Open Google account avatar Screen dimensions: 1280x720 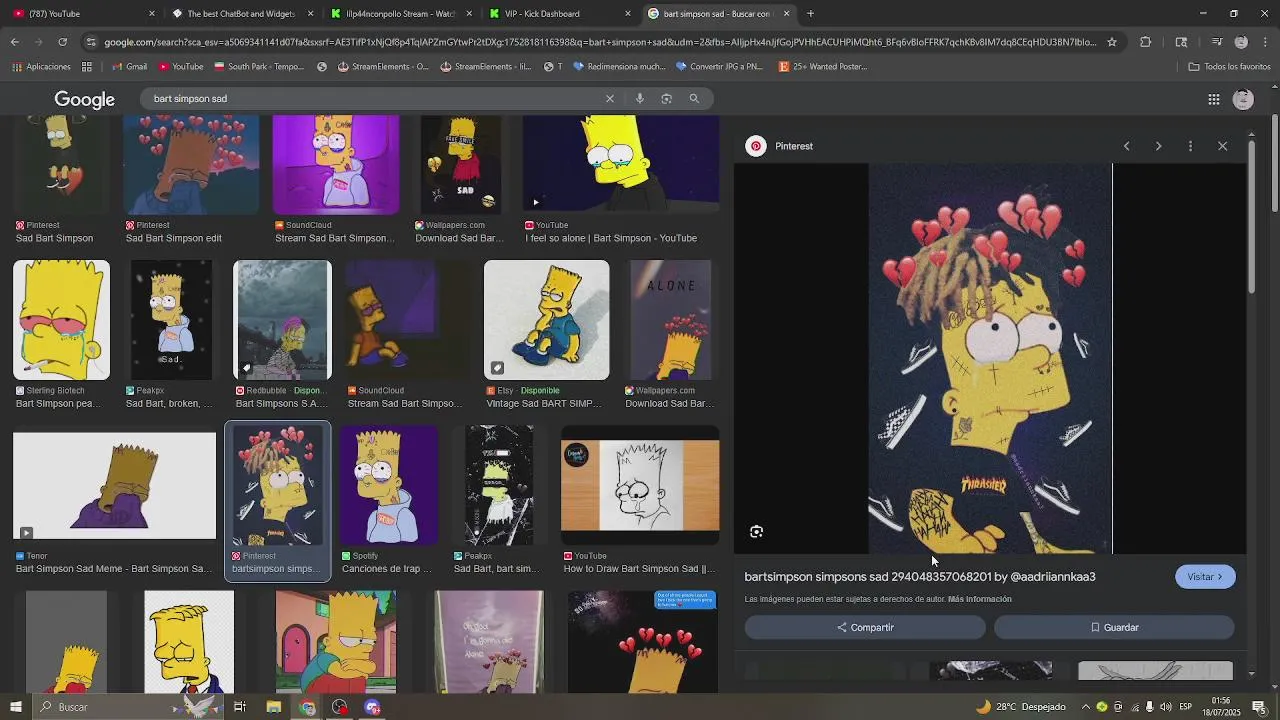pyautogui.click(x=1243, y=99)
